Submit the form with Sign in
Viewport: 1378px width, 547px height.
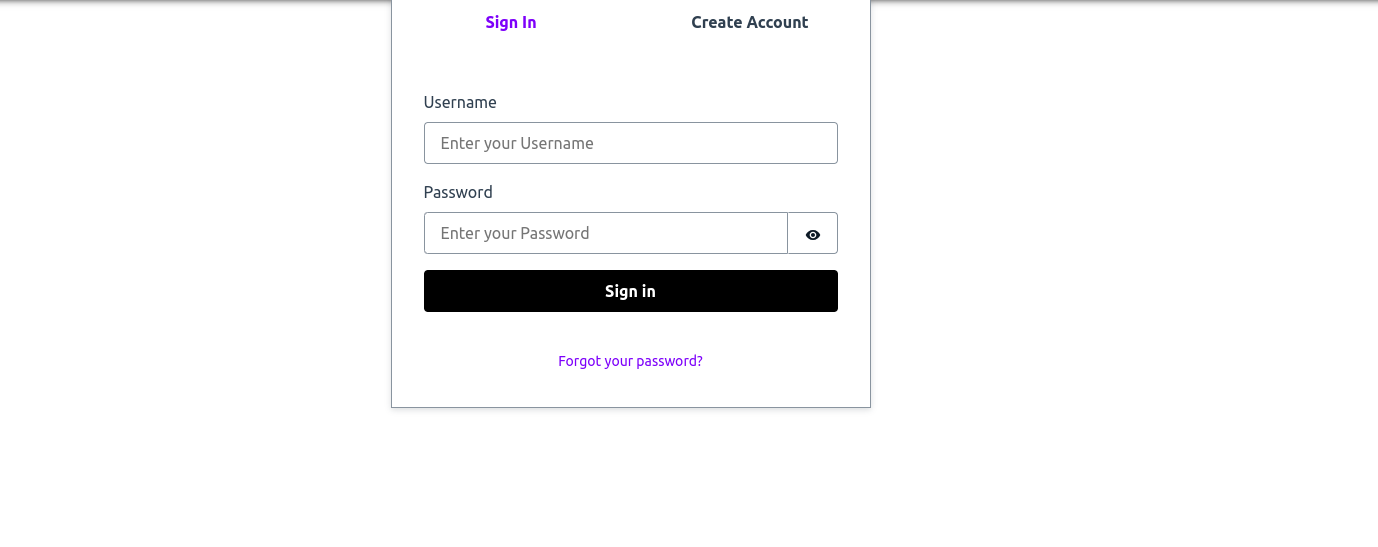click(630, 291)
